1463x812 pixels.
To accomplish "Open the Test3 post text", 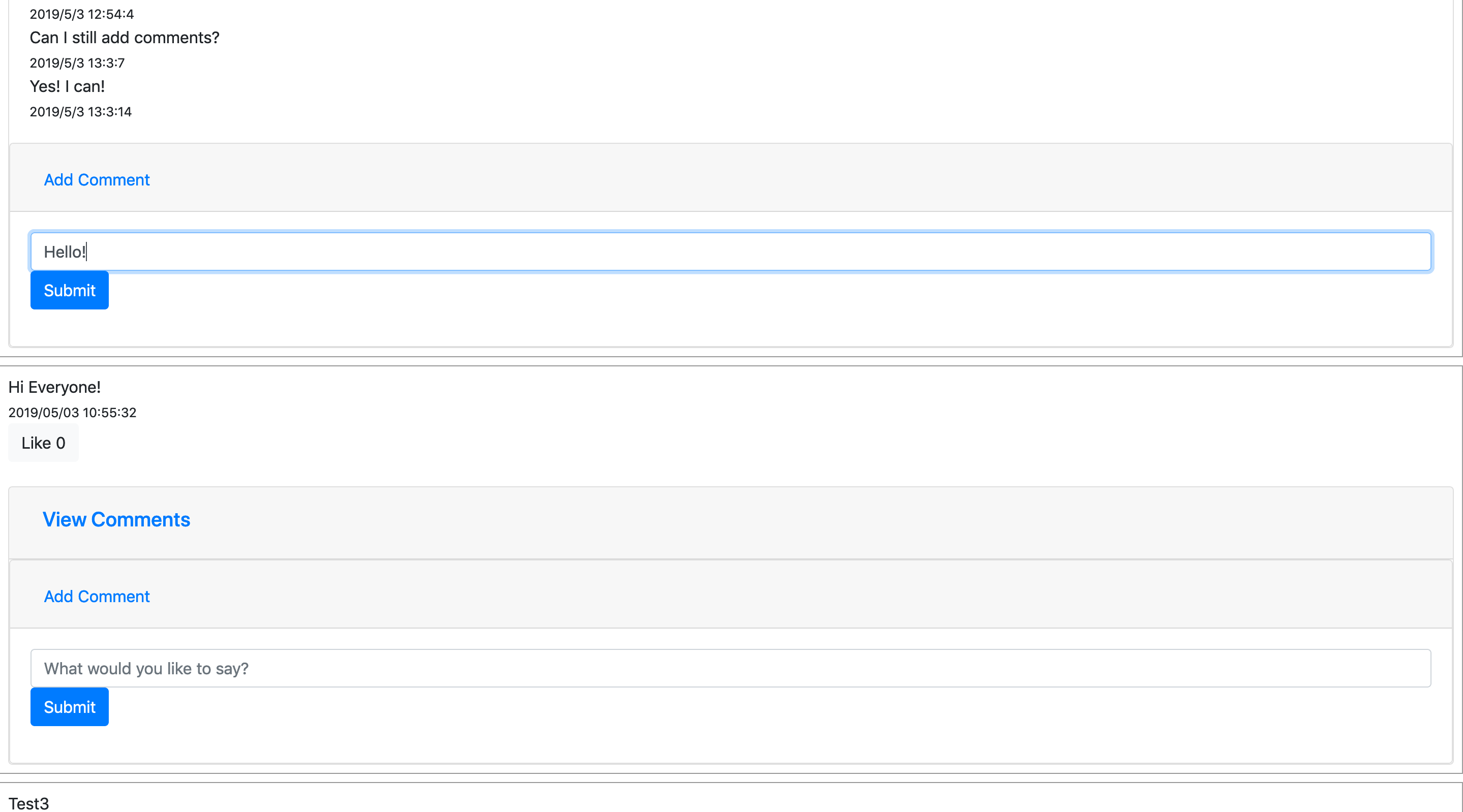I will point(28,803).
